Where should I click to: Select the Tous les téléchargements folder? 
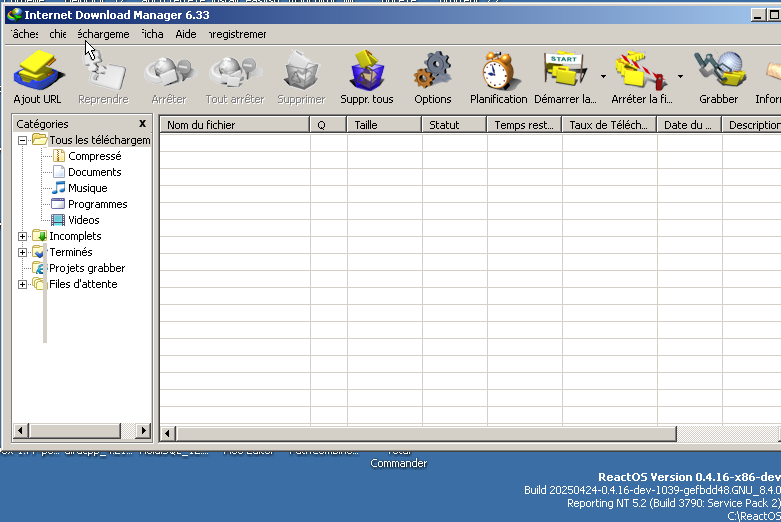click(99, 140)
